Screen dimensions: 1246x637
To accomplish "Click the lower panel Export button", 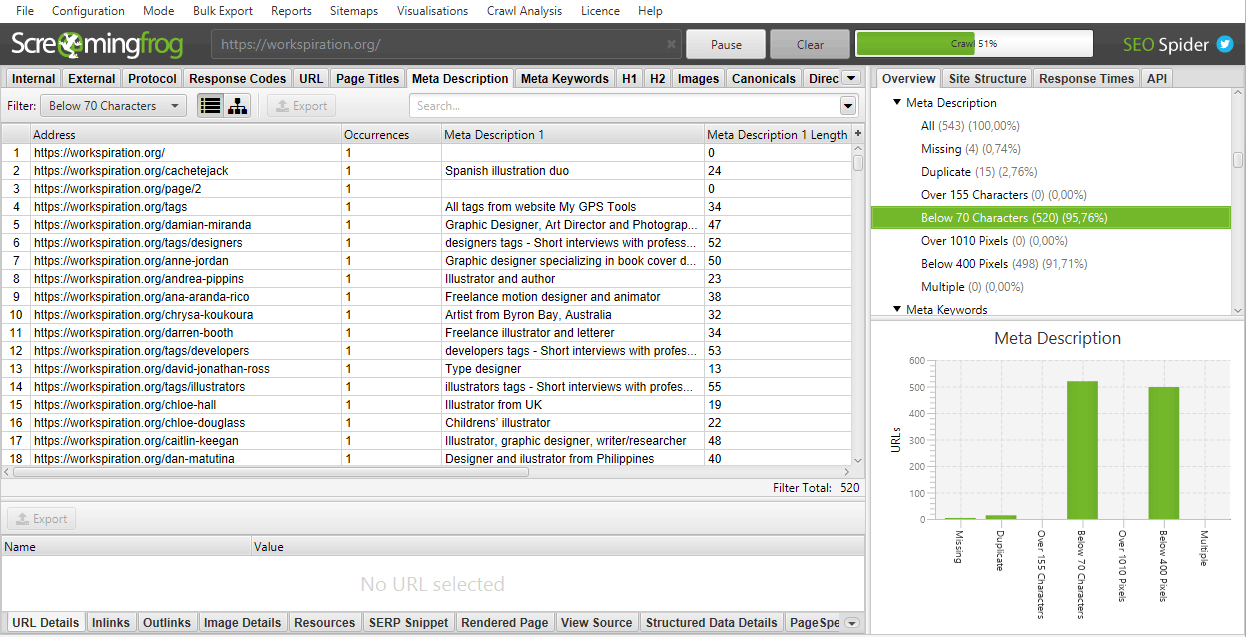I will (x=41, y=519).
